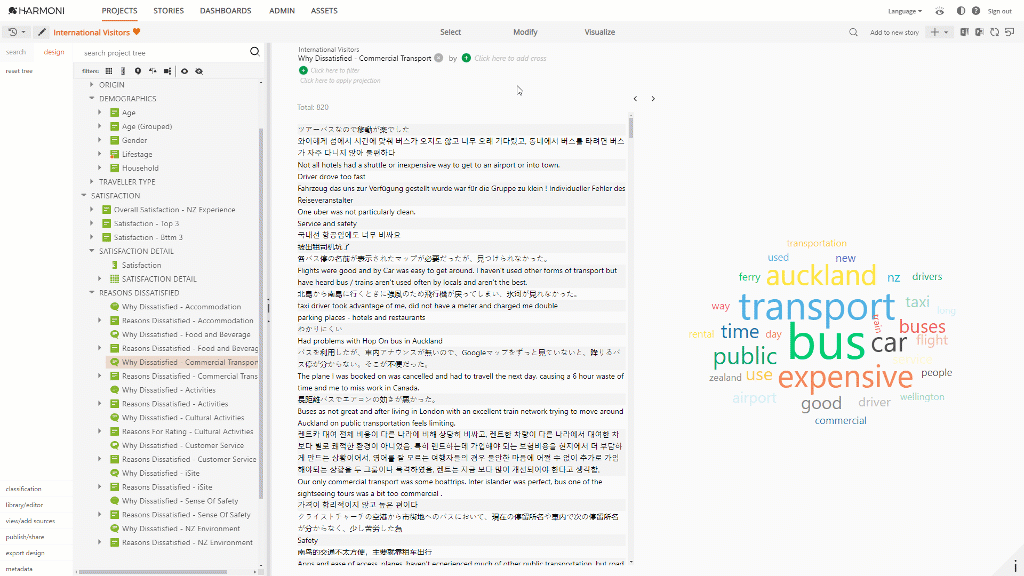Viewport: 1024px width, 576px height.
Task: Click the PowerPoint export icon
Action: click(979, 32)
